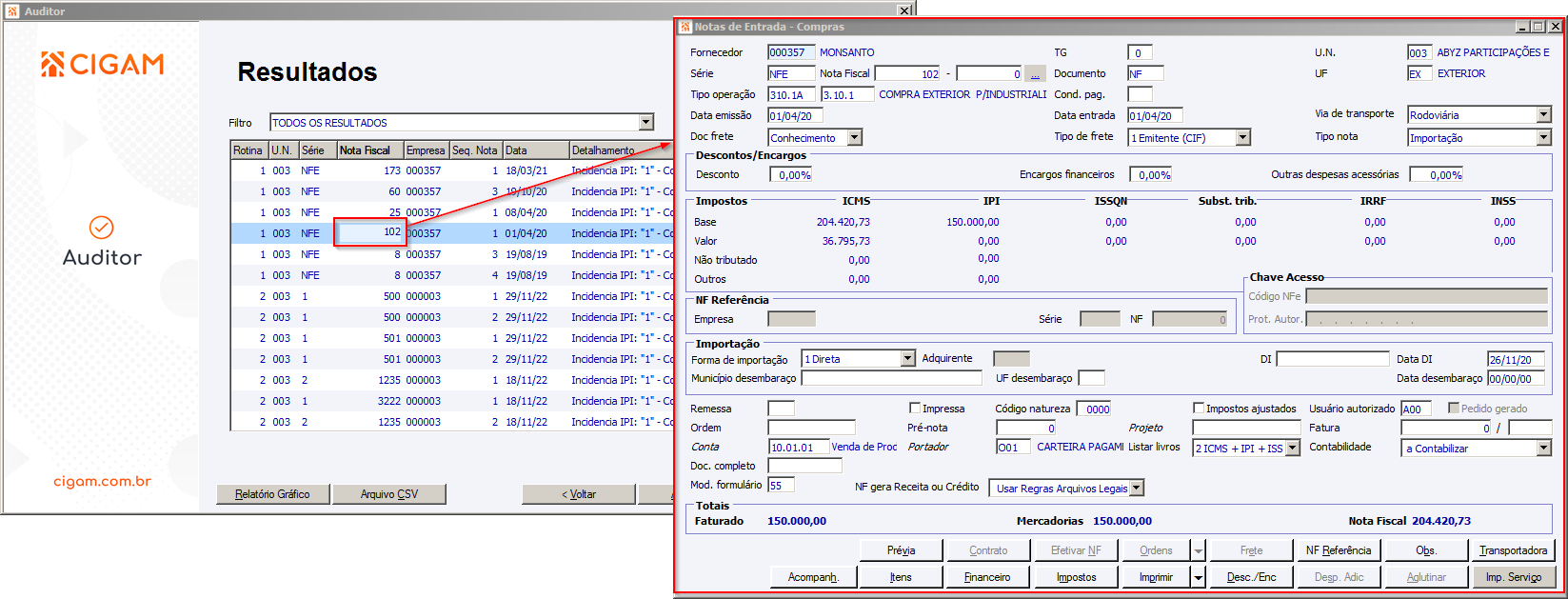This screenshot has width=1568, height=599.
Task: Click the Notas de Entrada title bar icon
Action: pos(685,27)
